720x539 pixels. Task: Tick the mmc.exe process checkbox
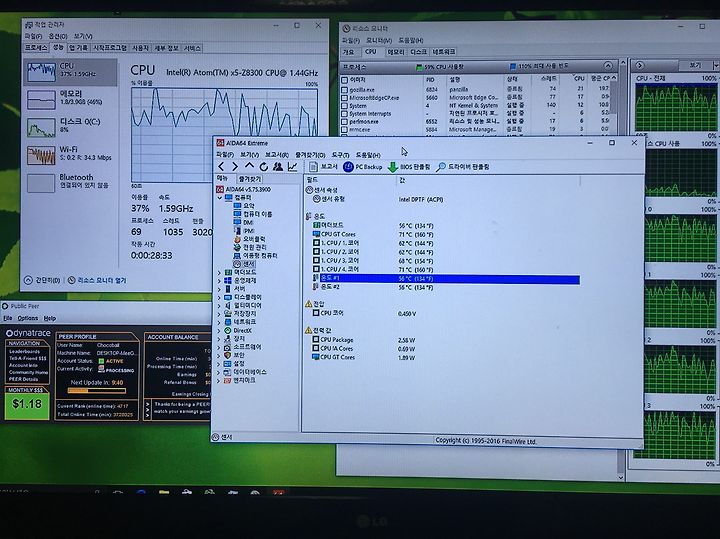pyautogui.click(x=344, y=129)
